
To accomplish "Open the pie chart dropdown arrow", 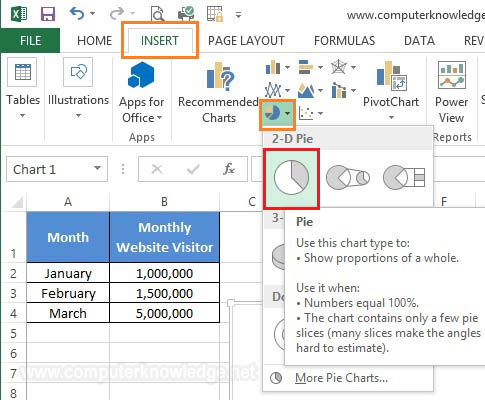I will pyautogui.click(x=287, y=114).
